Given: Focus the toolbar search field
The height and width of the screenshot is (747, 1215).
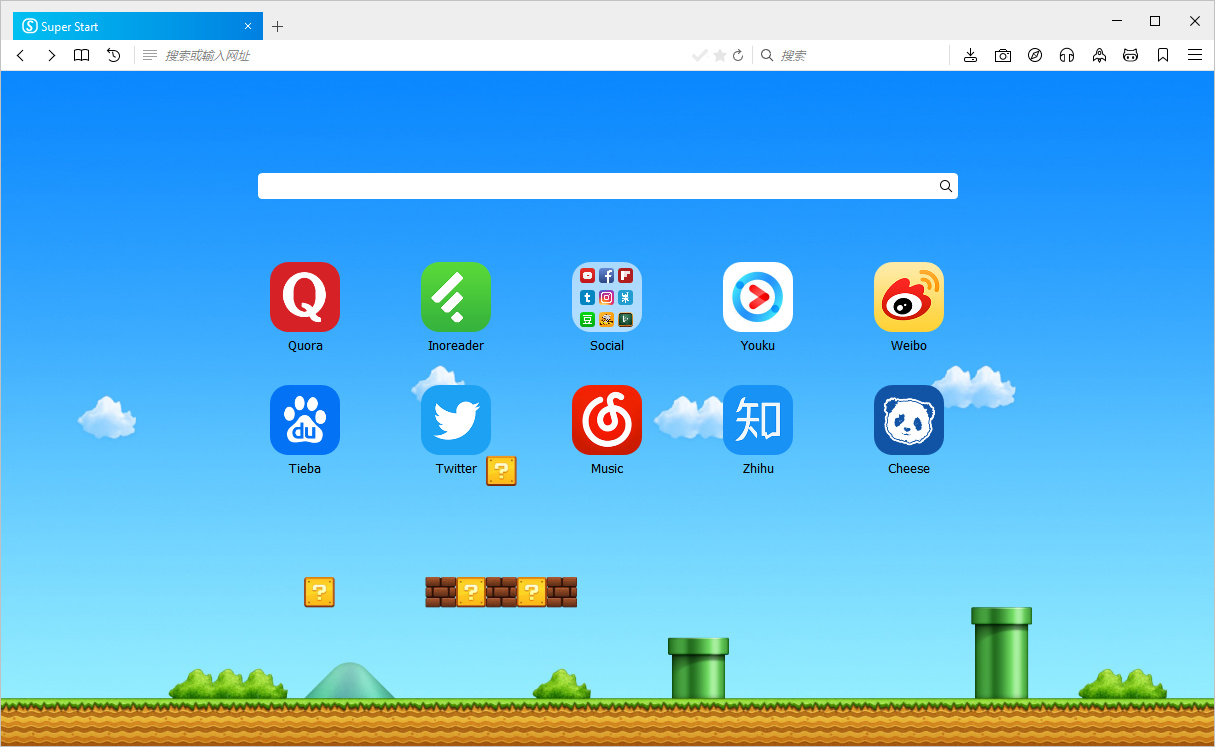Looking at the screenshot, I should (x=860, y=55).
